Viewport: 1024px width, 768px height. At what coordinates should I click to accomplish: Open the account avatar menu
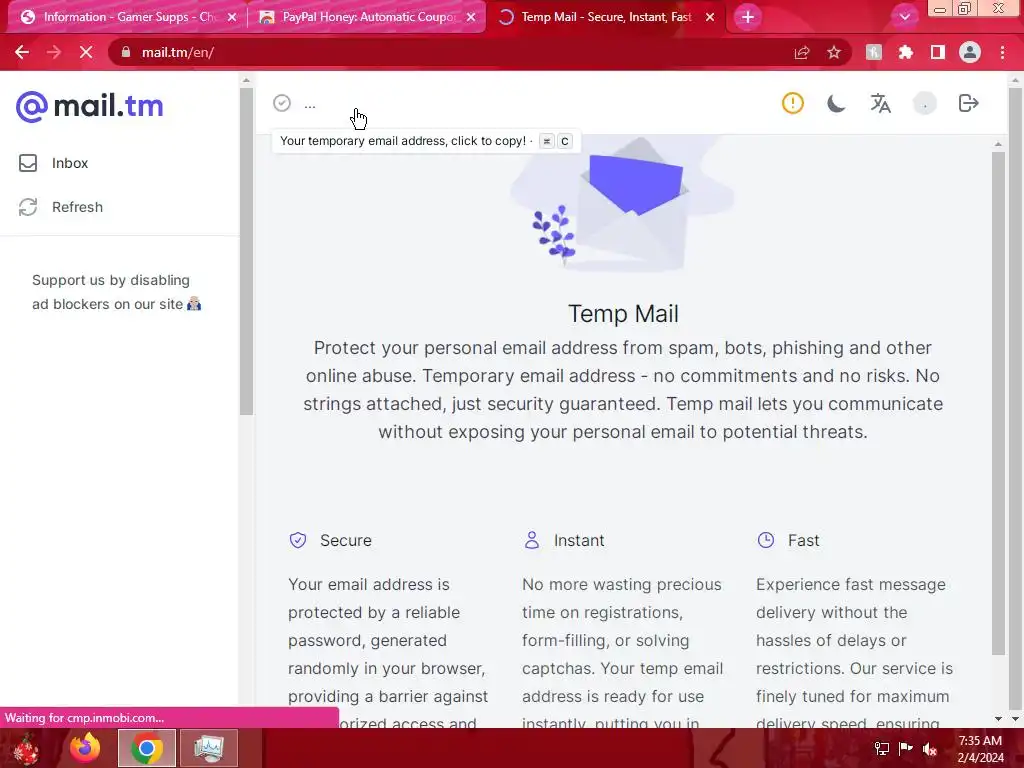click(x=925, y=103)
